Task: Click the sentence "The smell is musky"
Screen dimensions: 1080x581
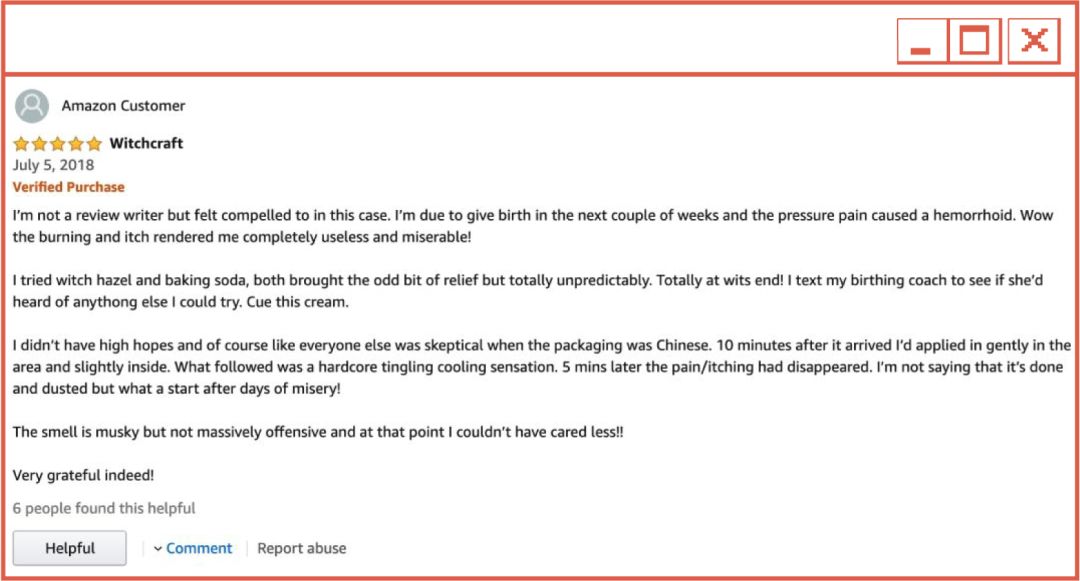Action: 318,432
